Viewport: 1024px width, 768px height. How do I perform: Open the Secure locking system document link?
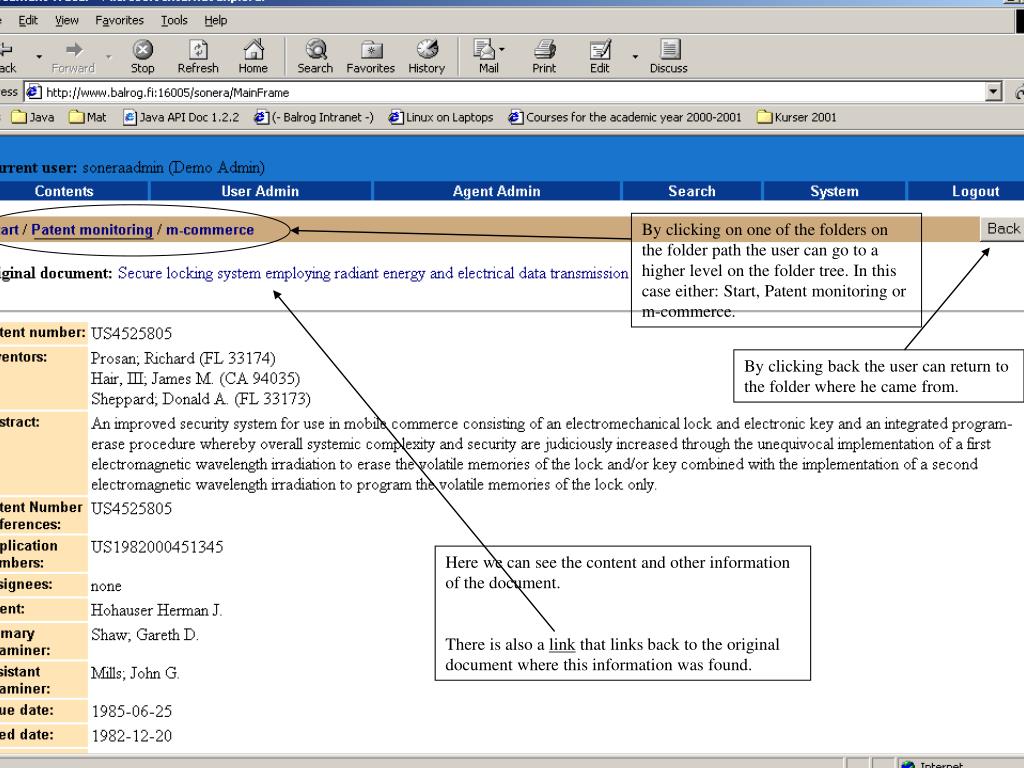point(373,273)
